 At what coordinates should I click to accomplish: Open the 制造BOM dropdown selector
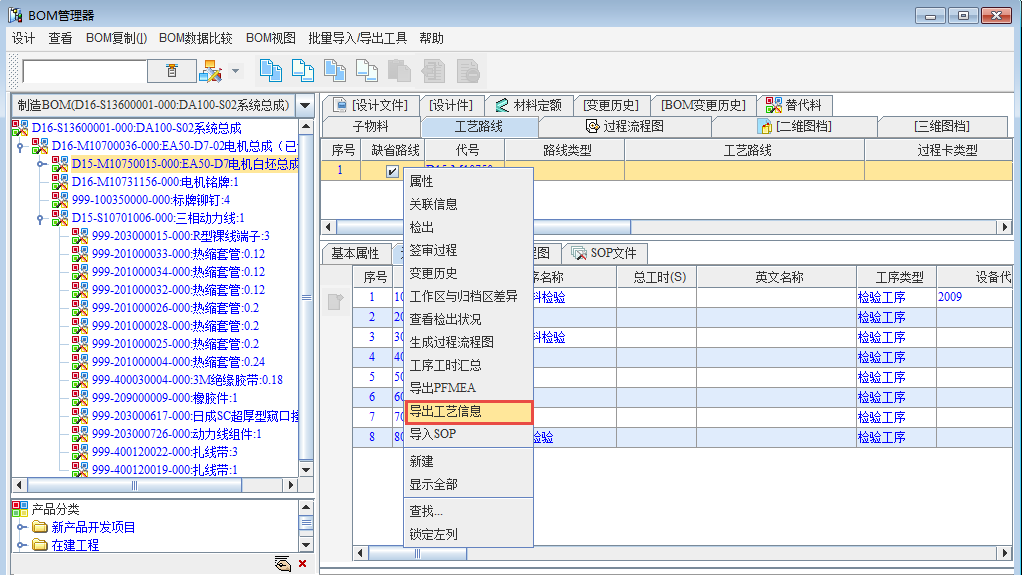coord(305,105)
